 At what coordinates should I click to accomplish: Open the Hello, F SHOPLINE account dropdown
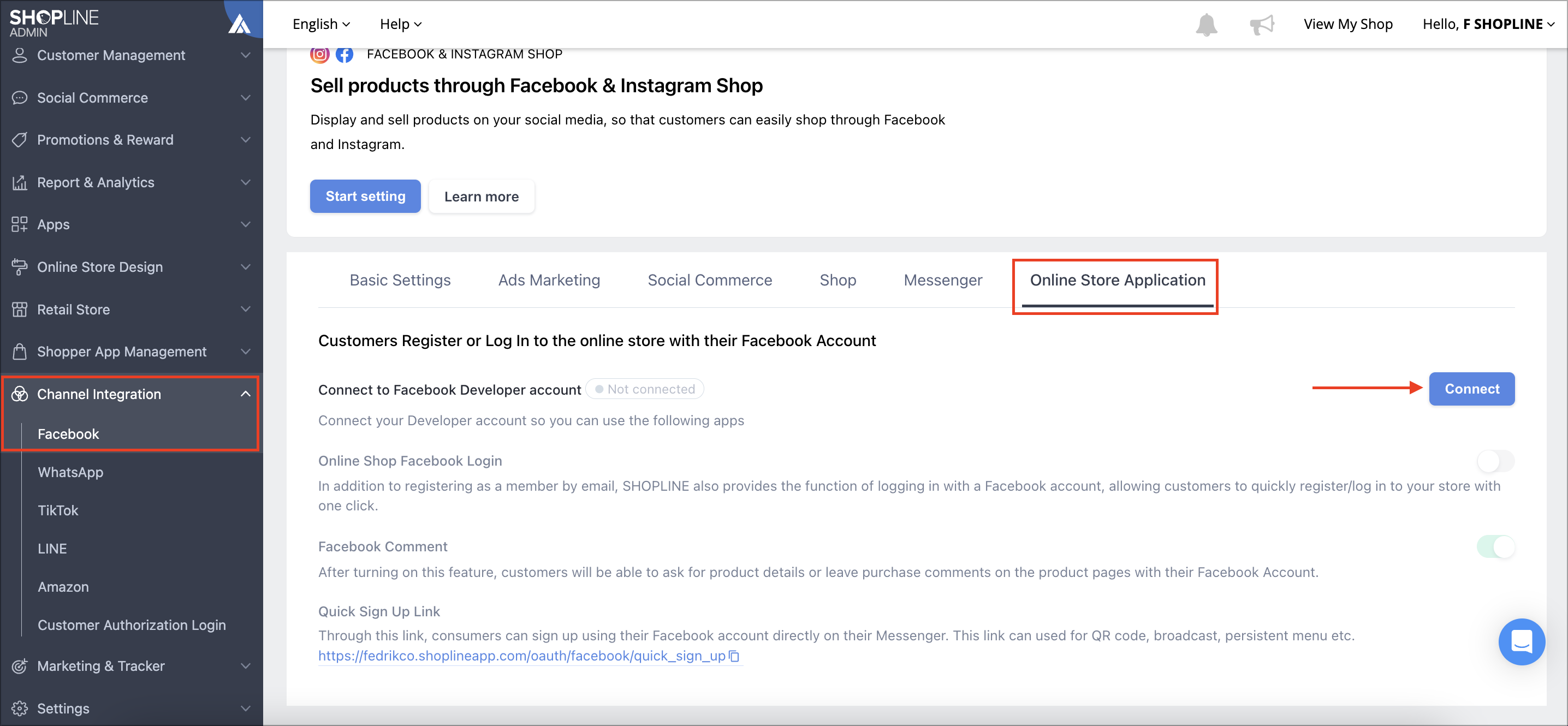(x=1488, y=25)
